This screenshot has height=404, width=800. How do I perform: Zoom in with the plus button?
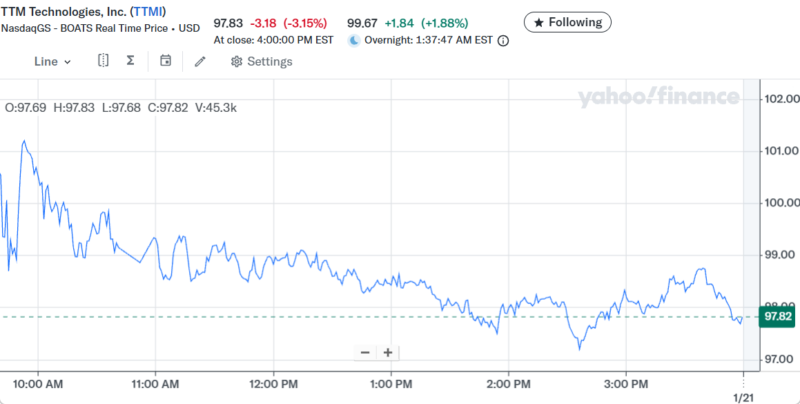387,352
